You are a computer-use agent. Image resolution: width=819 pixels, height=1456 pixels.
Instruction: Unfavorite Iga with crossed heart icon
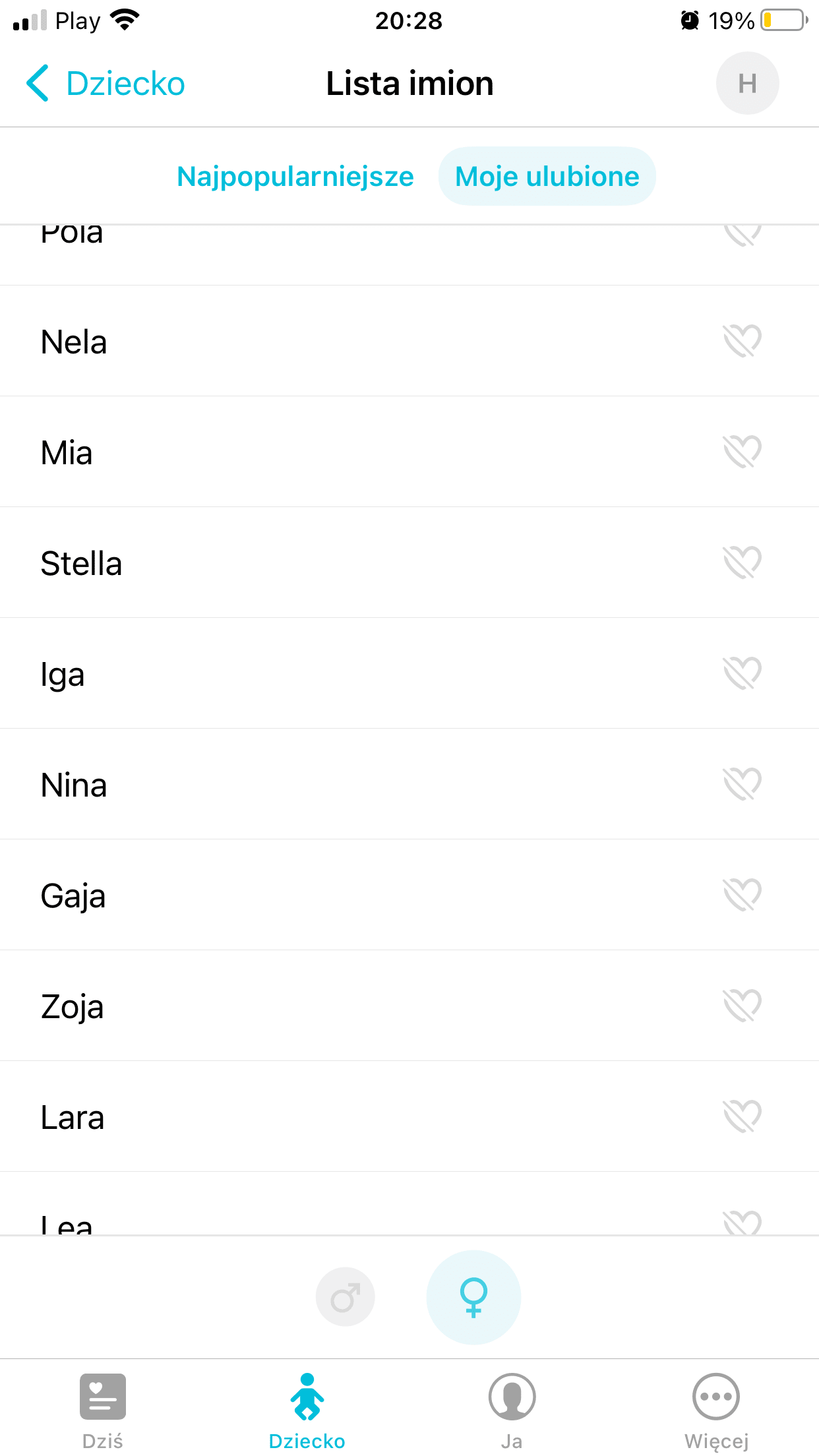(742, 673)
